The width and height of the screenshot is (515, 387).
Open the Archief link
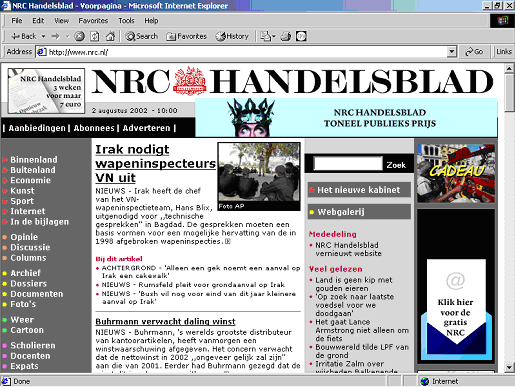(x=25, y=273)
